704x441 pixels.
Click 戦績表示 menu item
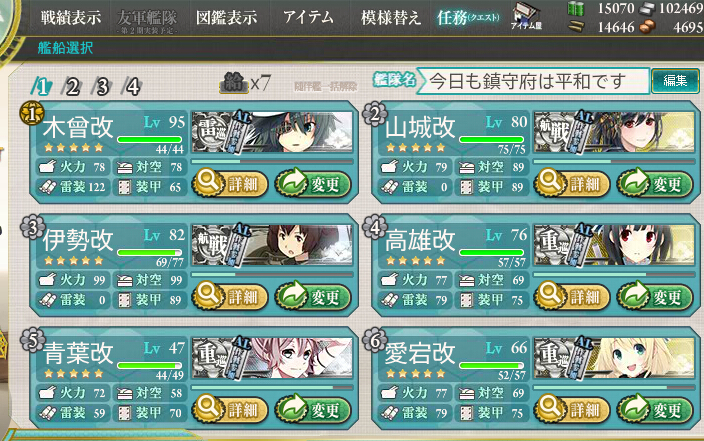(71, 18)
